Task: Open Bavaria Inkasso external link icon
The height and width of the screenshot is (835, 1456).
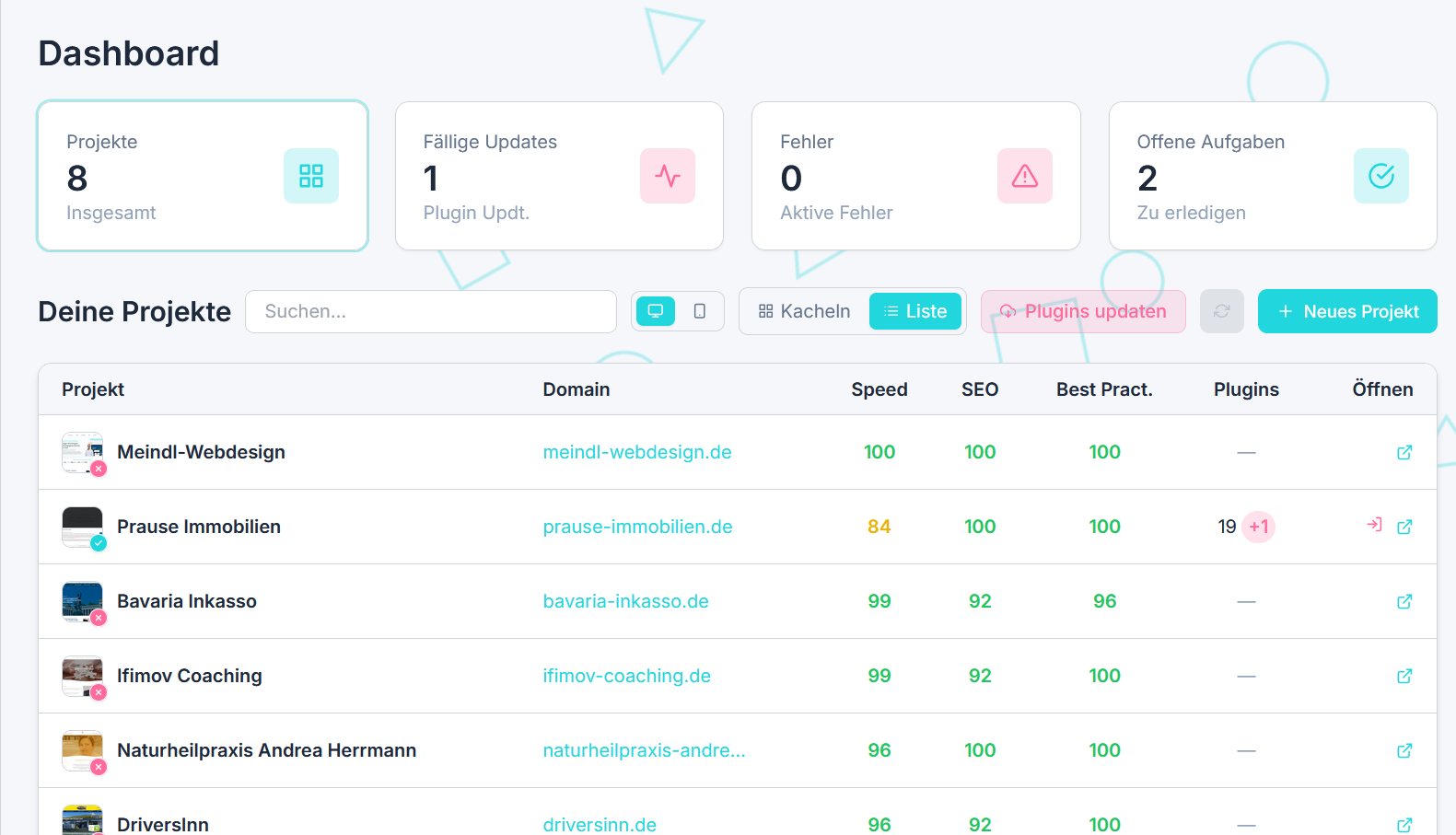Action: tap(1404, 601)
